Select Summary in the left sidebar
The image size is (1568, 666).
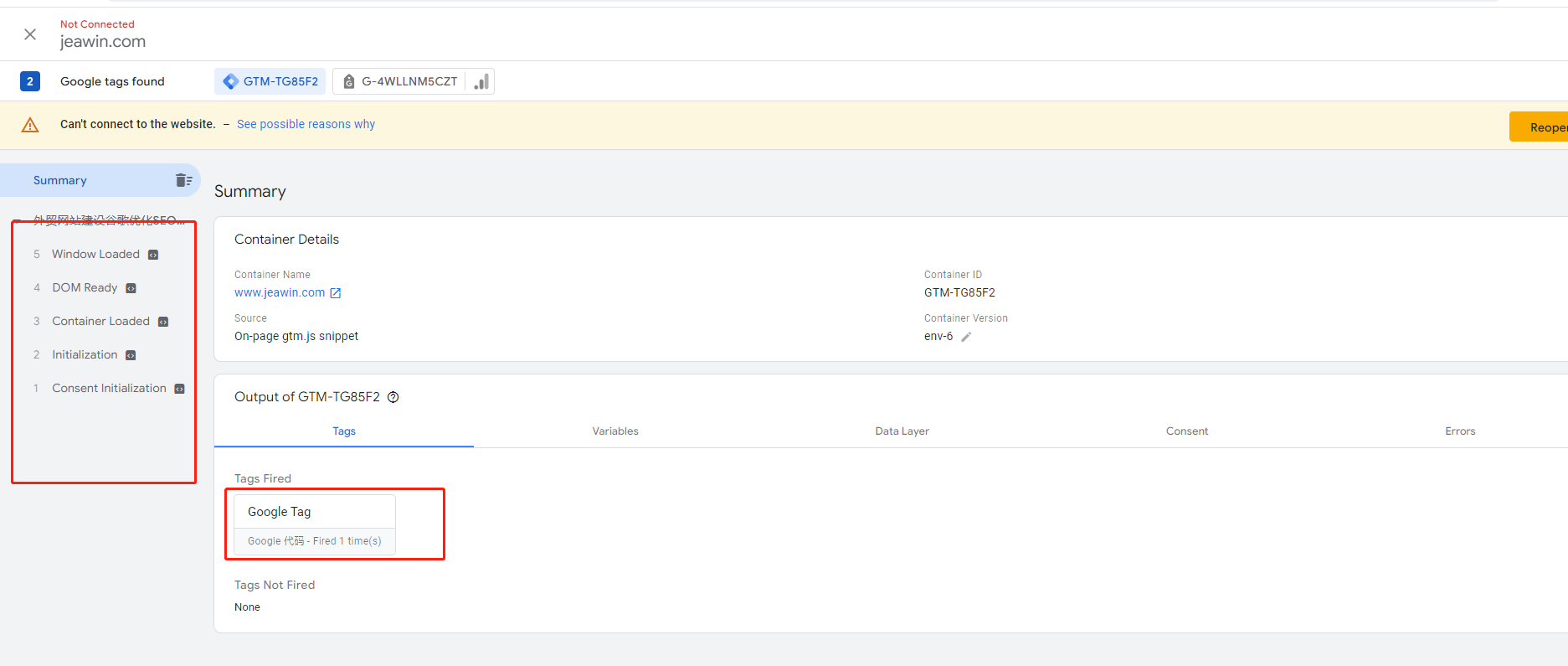click(x=100, y=180)
